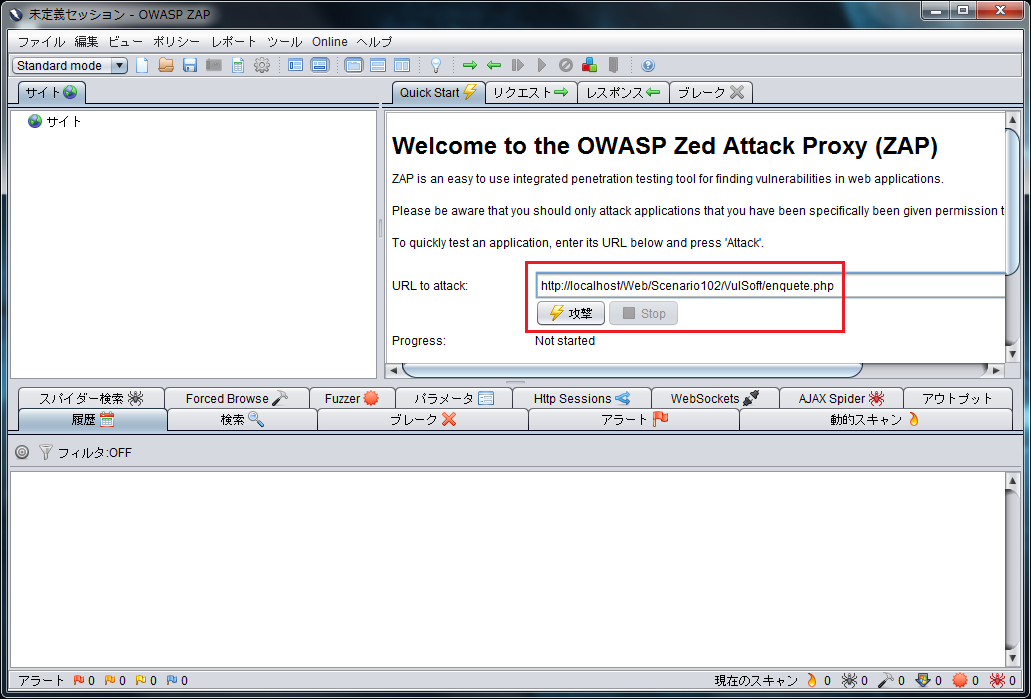Image resolution: width=1031 pixels, height=699 pixels.
Task: Click the New Session icon
Action: [x=142, y=65]
